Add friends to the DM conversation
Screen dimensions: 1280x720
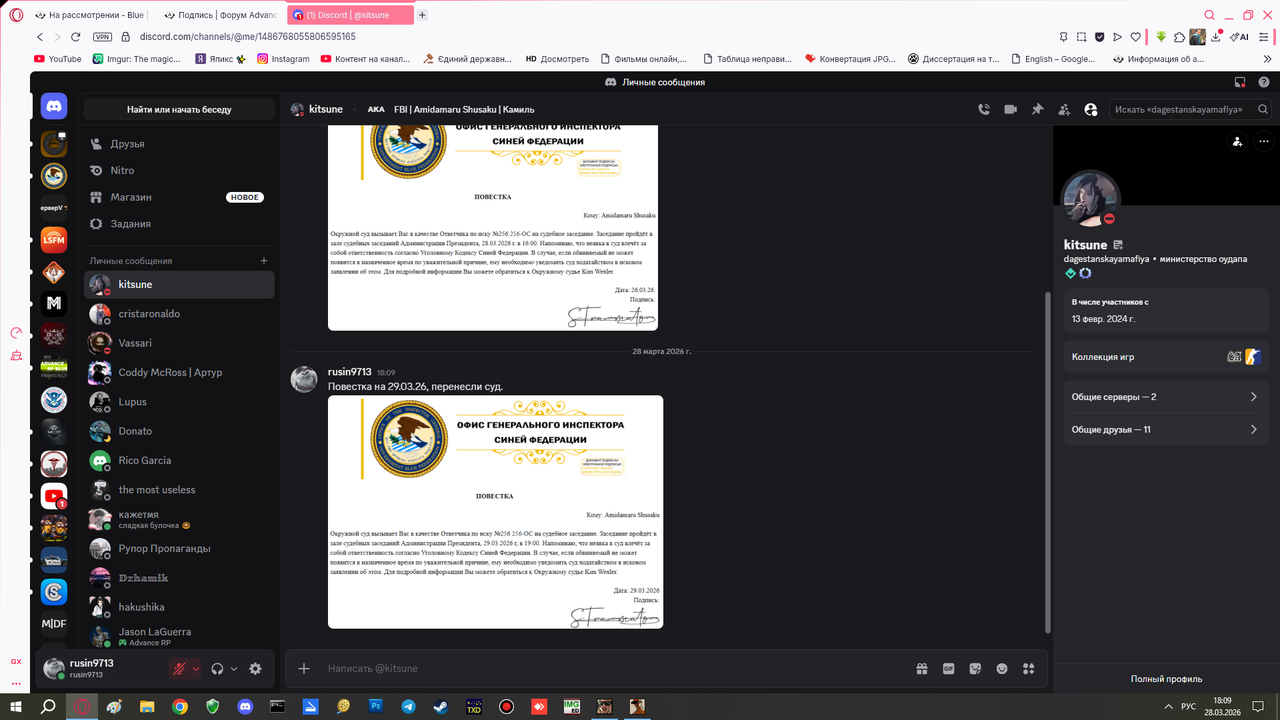coord(1064,109)
